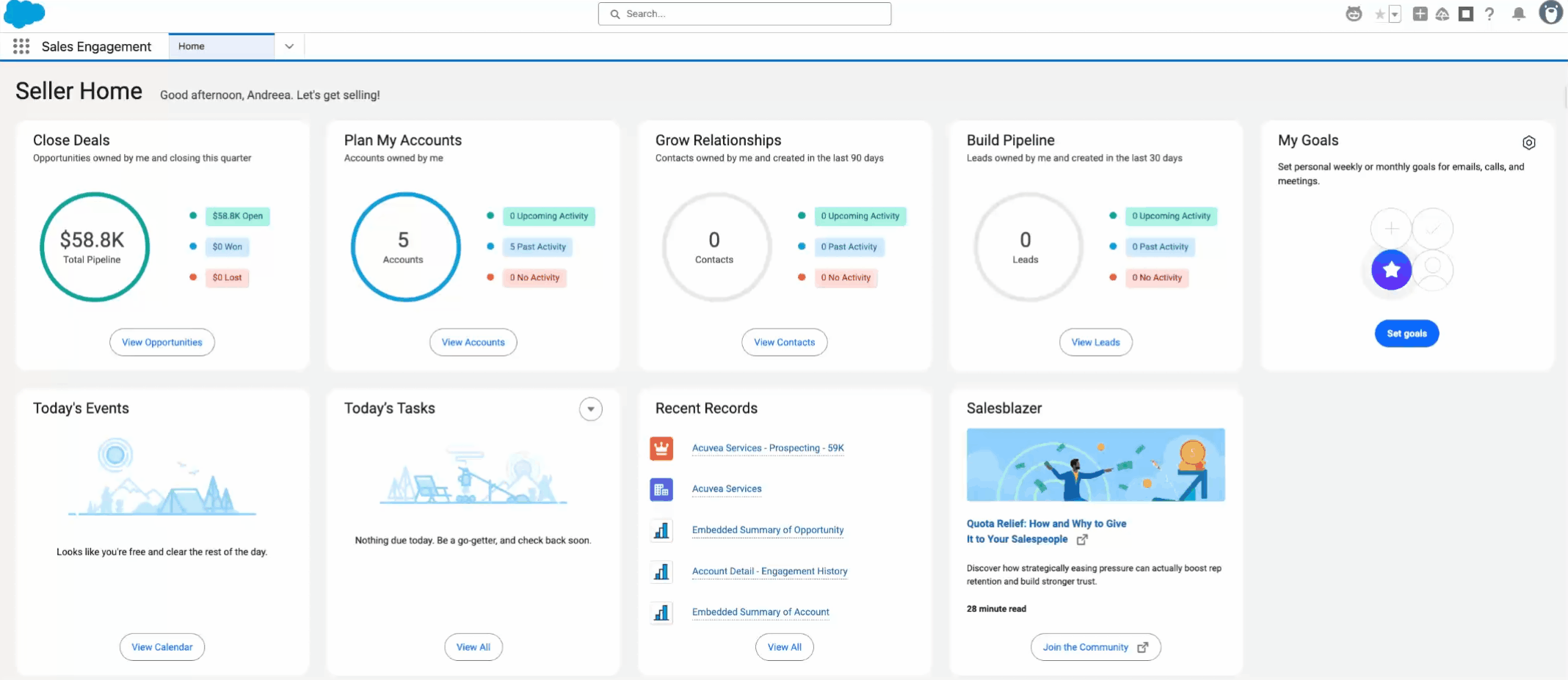Expand the favorites list dropdown arrow

[x=1395, y=14]
